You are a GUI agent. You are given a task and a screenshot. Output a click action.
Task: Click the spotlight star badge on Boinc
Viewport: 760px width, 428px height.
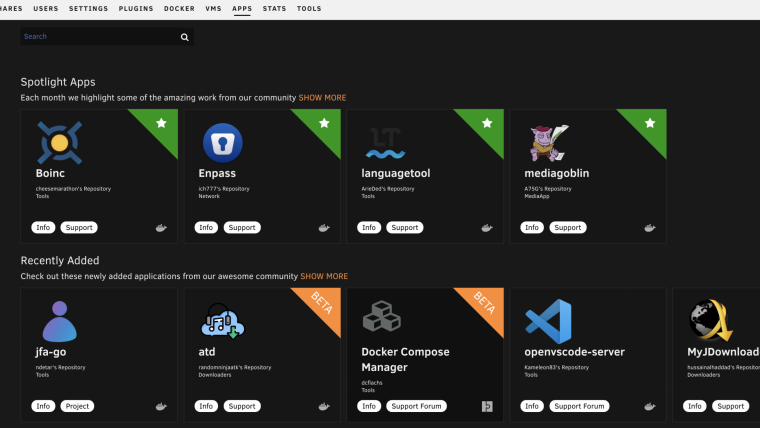(161, 123)
